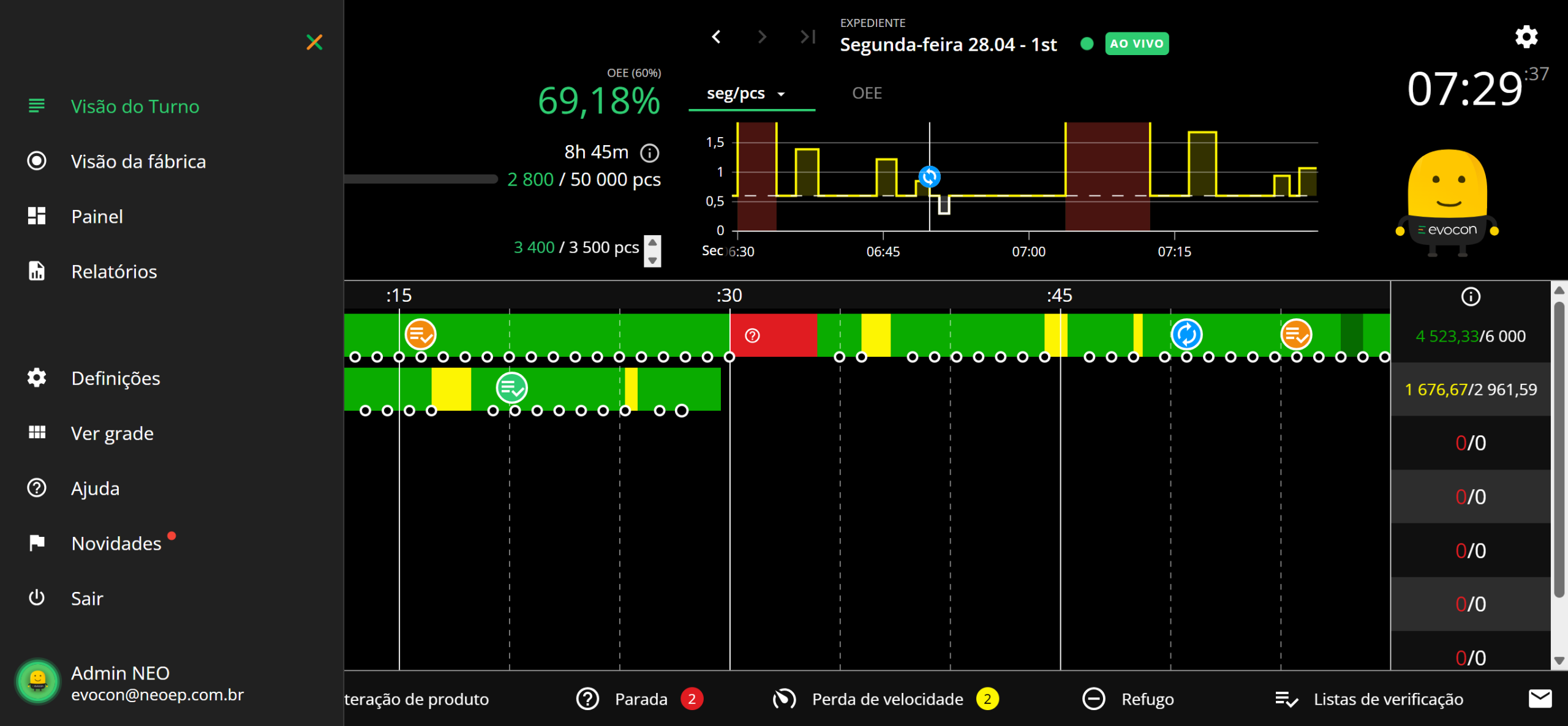Click the blue product change icon on timeline

click(1186, 335)
